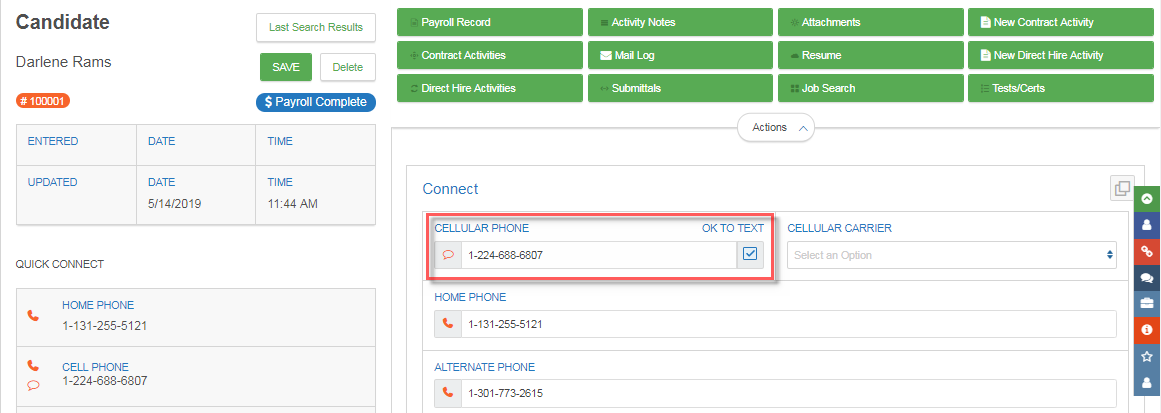1161x413 pixels.
Task: Click the Payroll Complete badge
Action: (316, 102)
